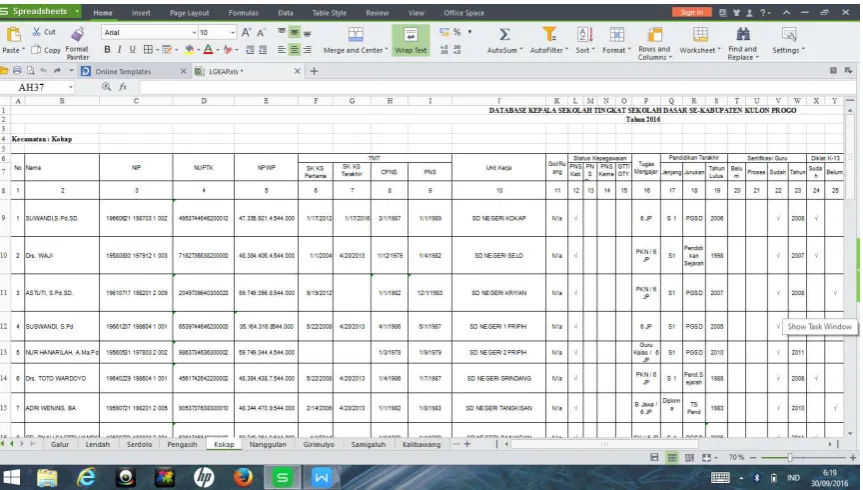The height and width of the screenshot is (490, 863).
Task: Expand the AutoSum dropdown arrow
Action: click(x=521, y=50)
